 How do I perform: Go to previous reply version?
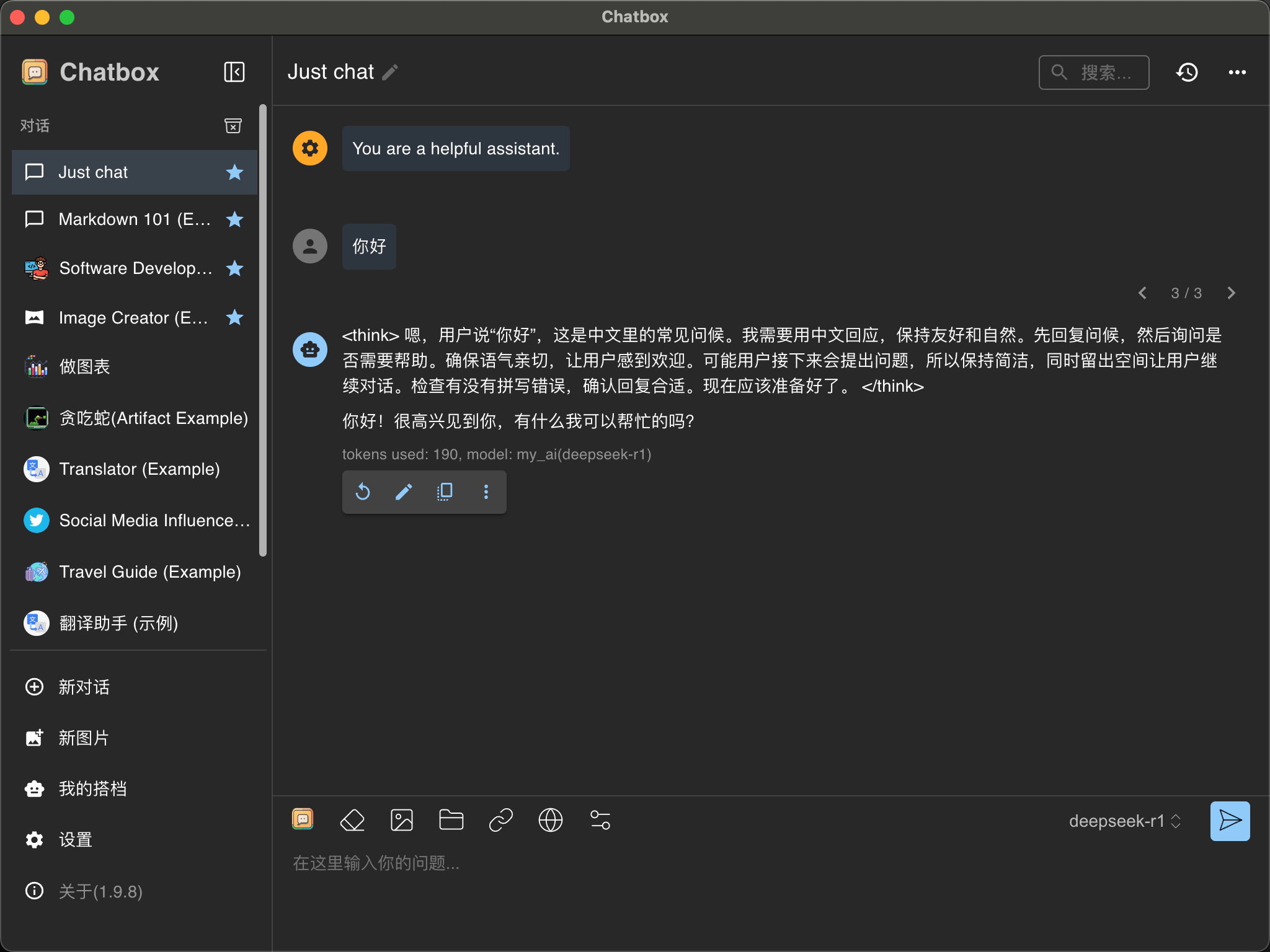point(1142,293)
